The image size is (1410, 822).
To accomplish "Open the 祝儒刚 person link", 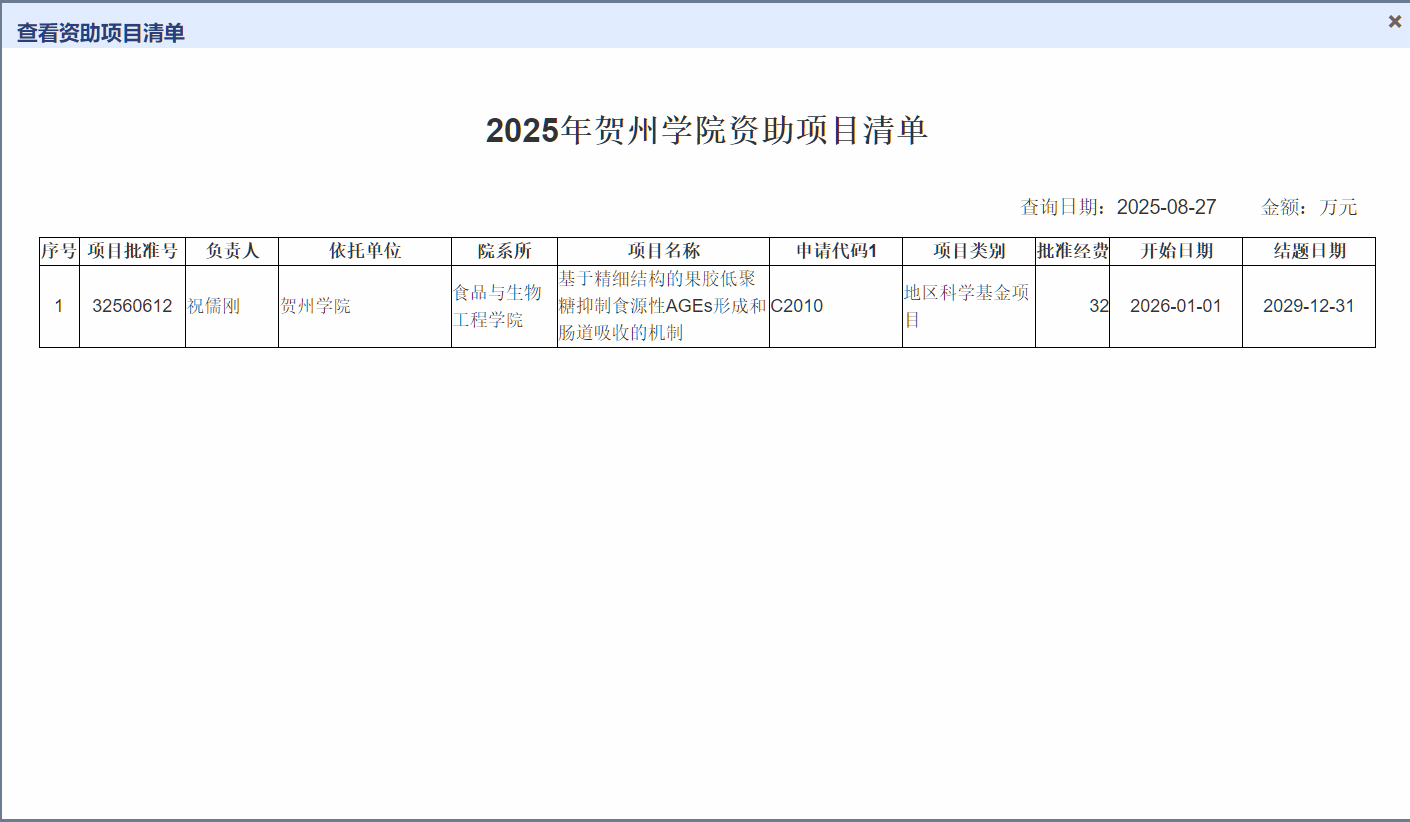I will pyautogui.click(x=214, y=306).
